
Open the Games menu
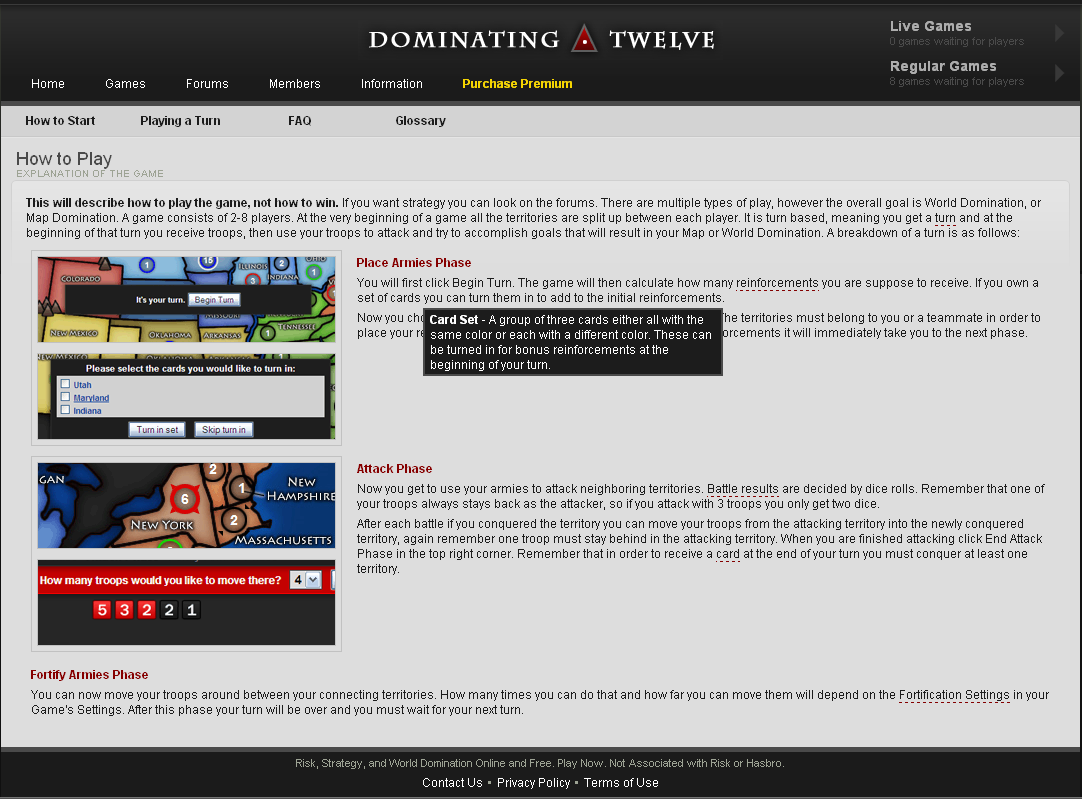click(x=125, y=83)
